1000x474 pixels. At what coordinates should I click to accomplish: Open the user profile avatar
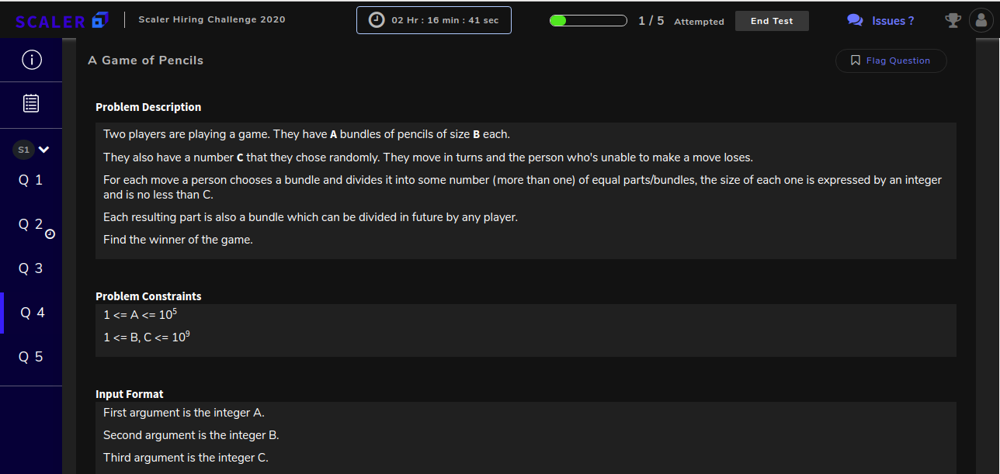[980, 20]
